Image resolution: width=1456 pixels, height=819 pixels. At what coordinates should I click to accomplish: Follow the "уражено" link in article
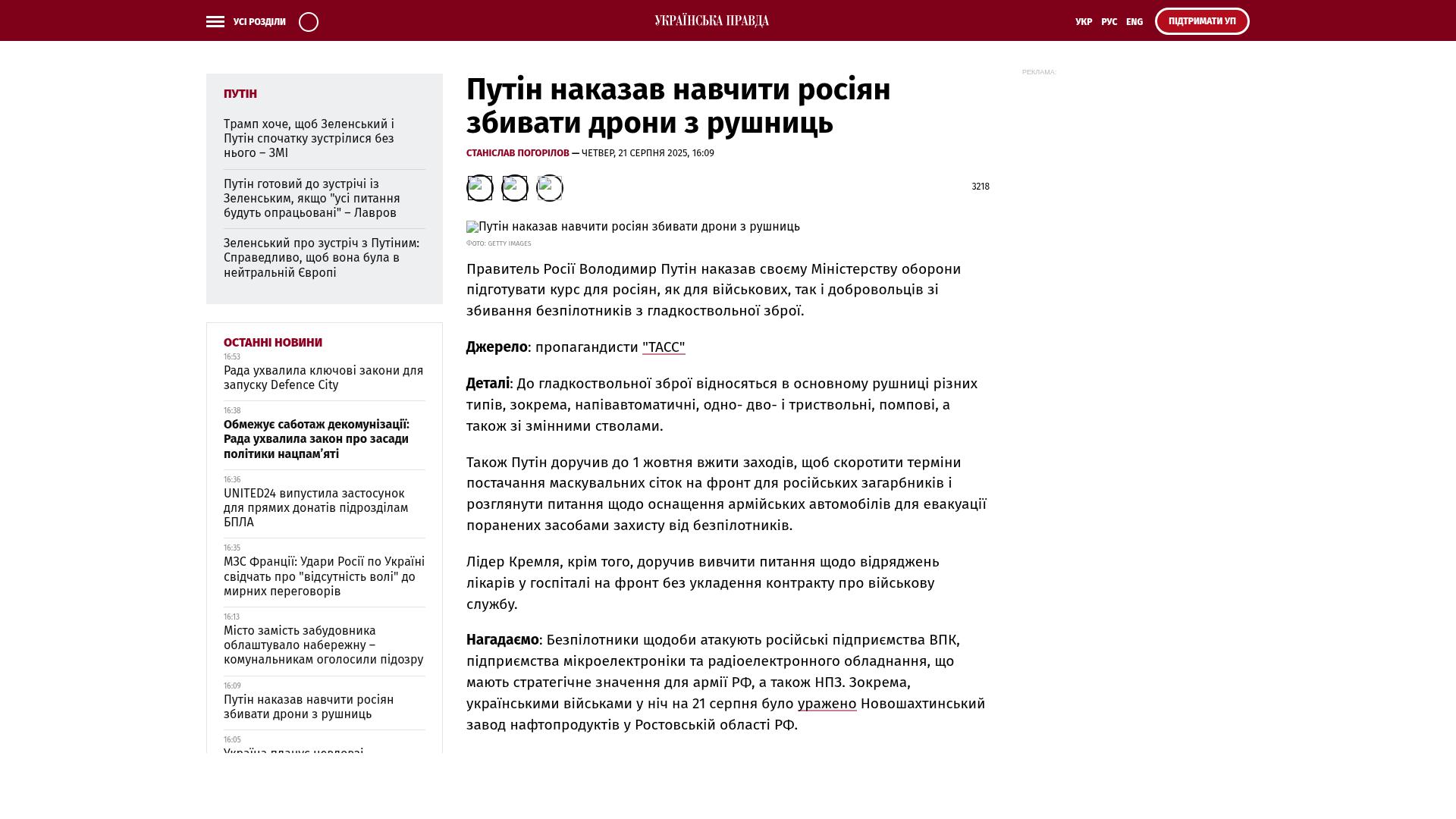[x=827, y=704]
